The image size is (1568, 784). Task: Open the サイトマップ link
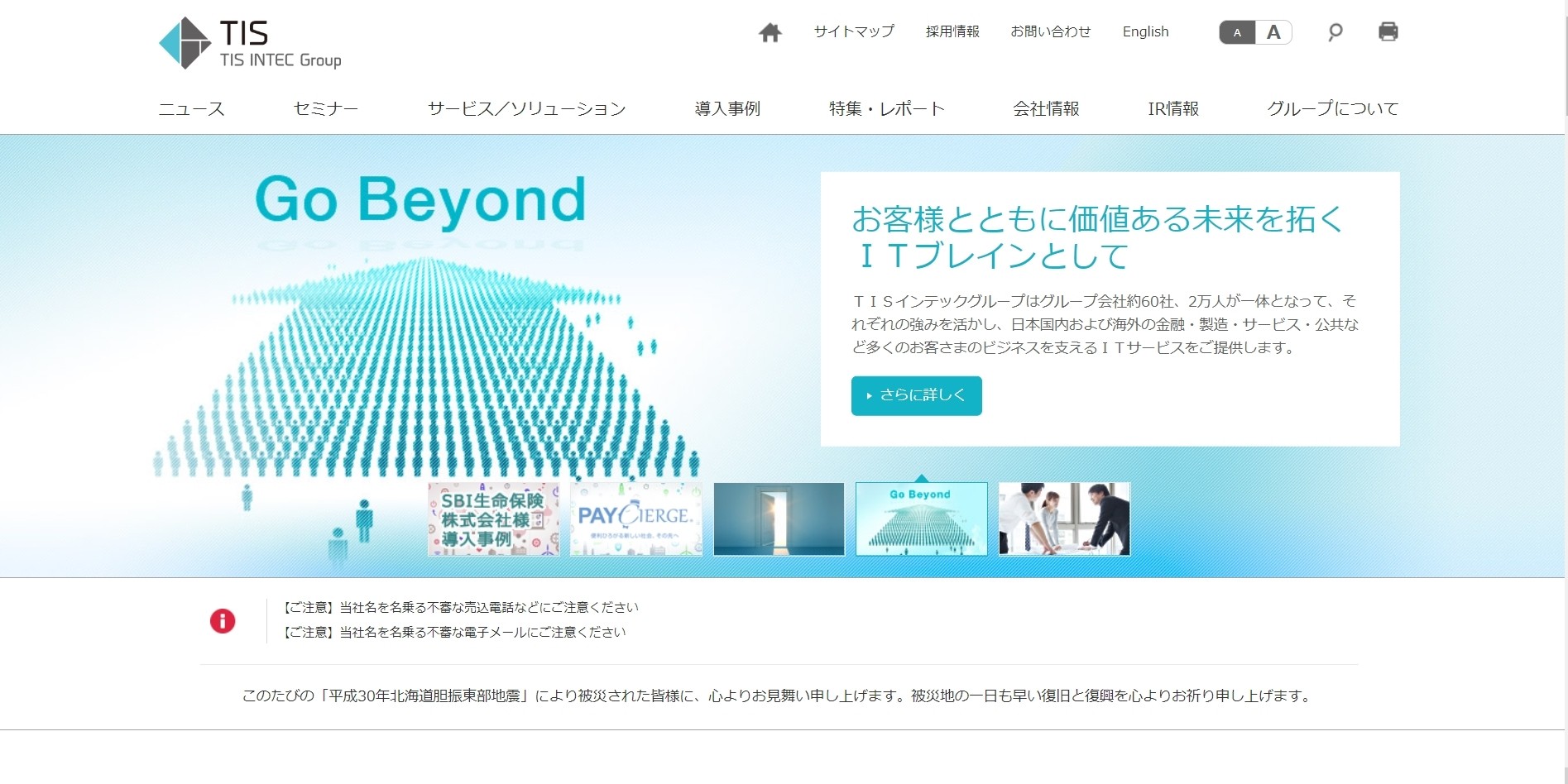854,31
